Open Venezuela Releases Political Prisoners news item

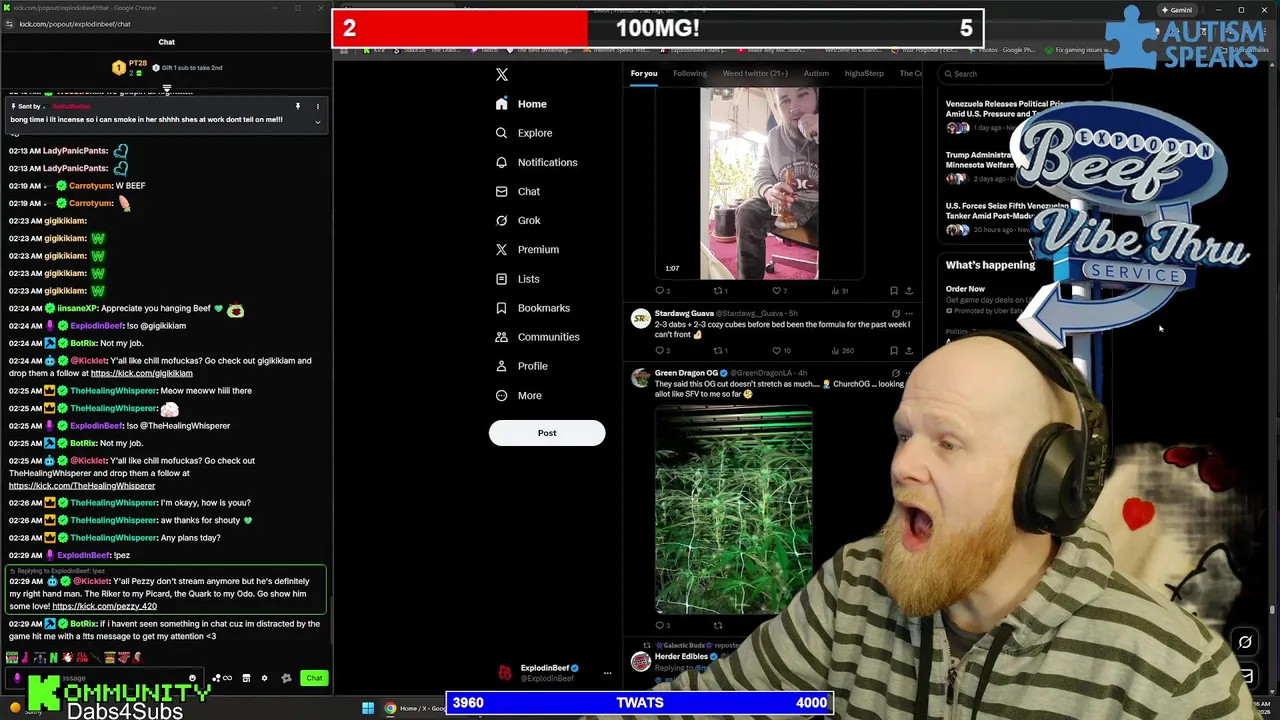coord(1005,115)
